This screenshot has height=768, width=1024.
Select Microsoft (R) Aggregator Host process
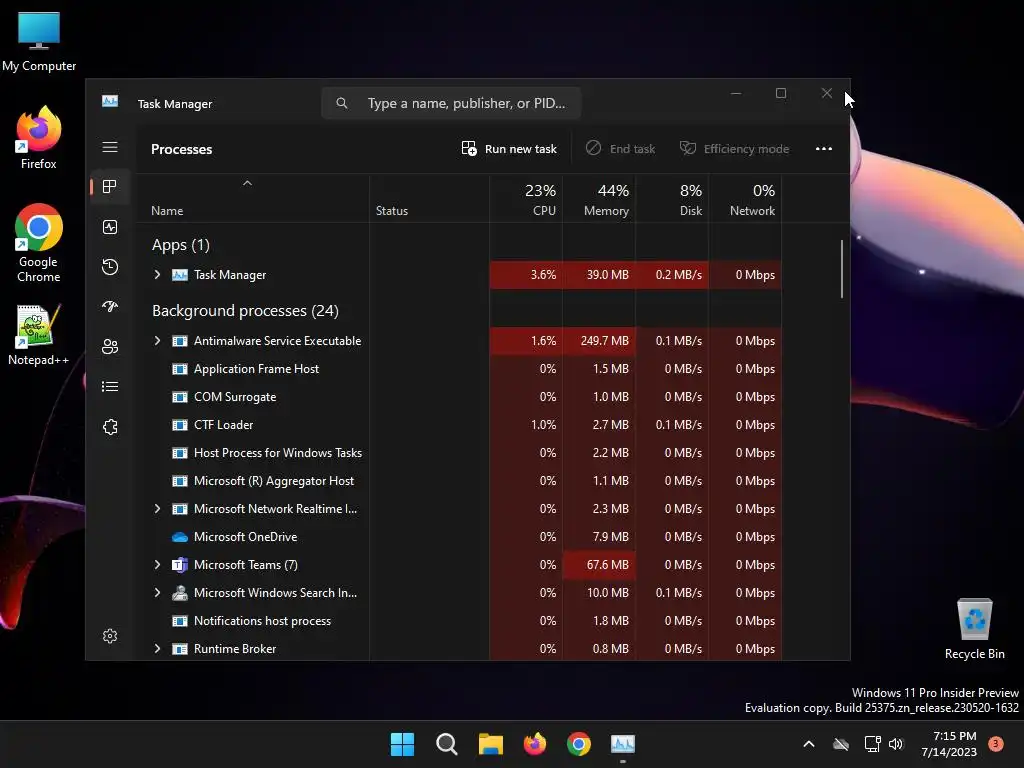tap(458, 481)
